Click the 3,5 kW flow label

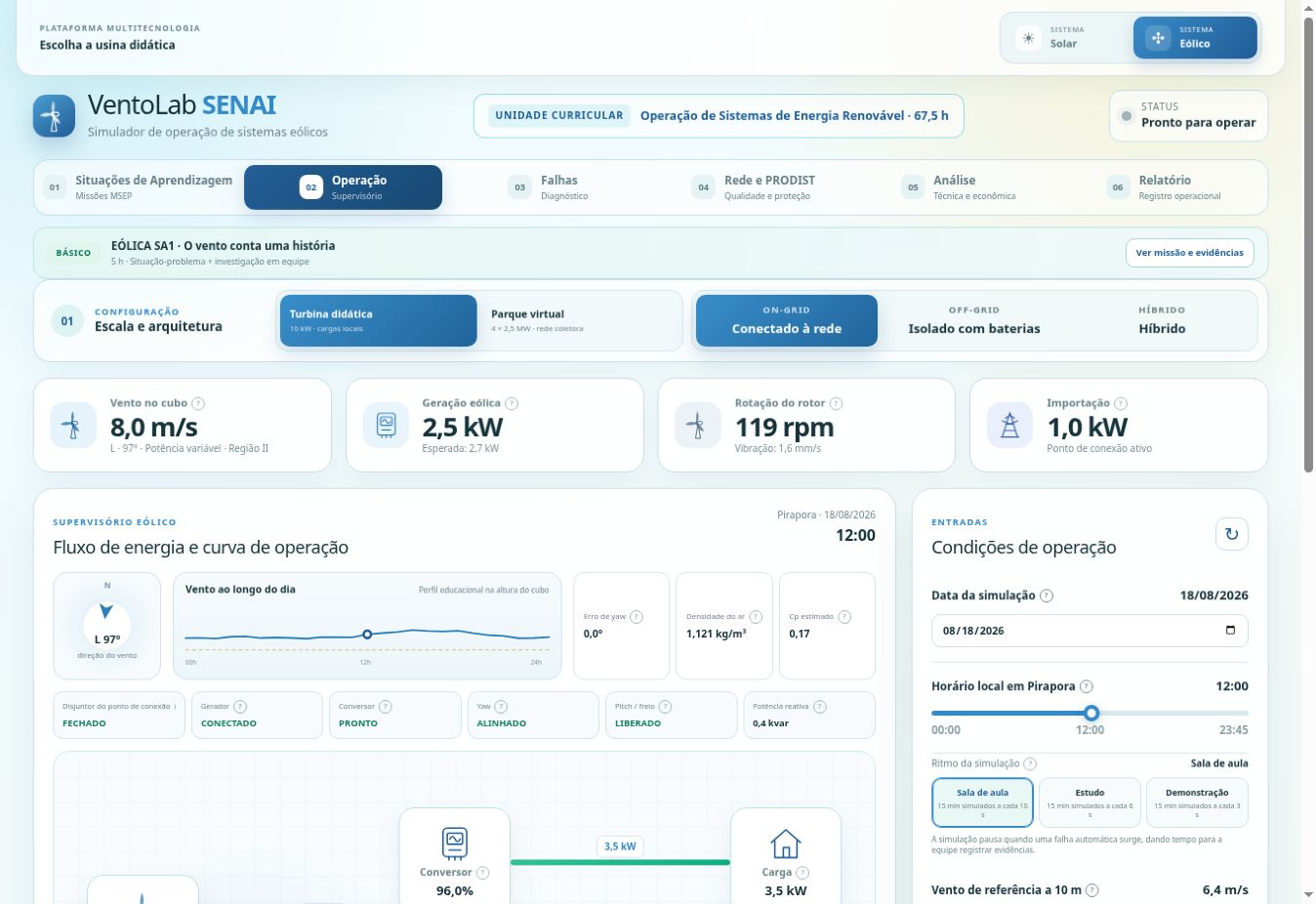620,846
